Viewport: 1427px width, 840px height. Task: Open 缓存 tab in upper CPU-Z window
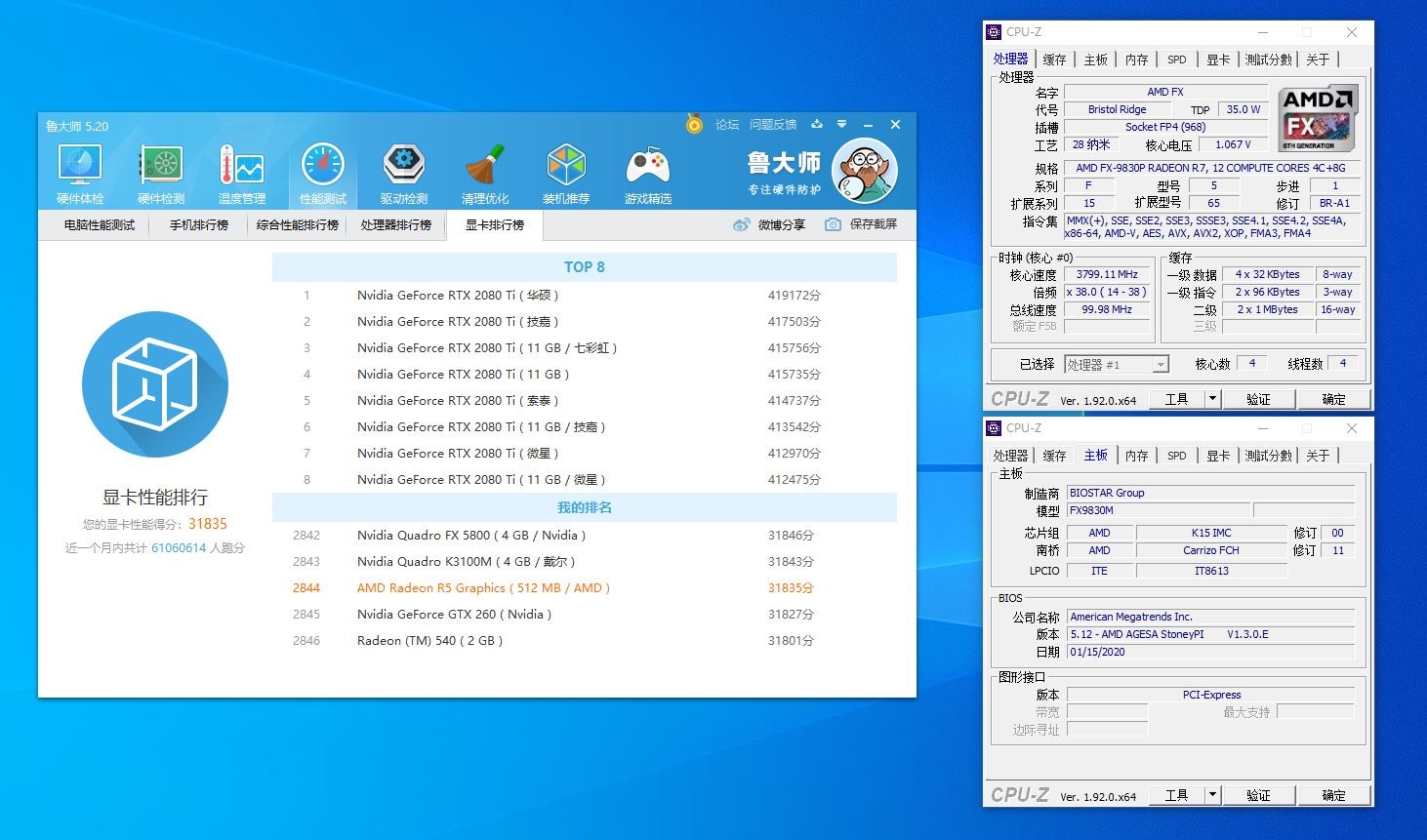point(1054,60)
